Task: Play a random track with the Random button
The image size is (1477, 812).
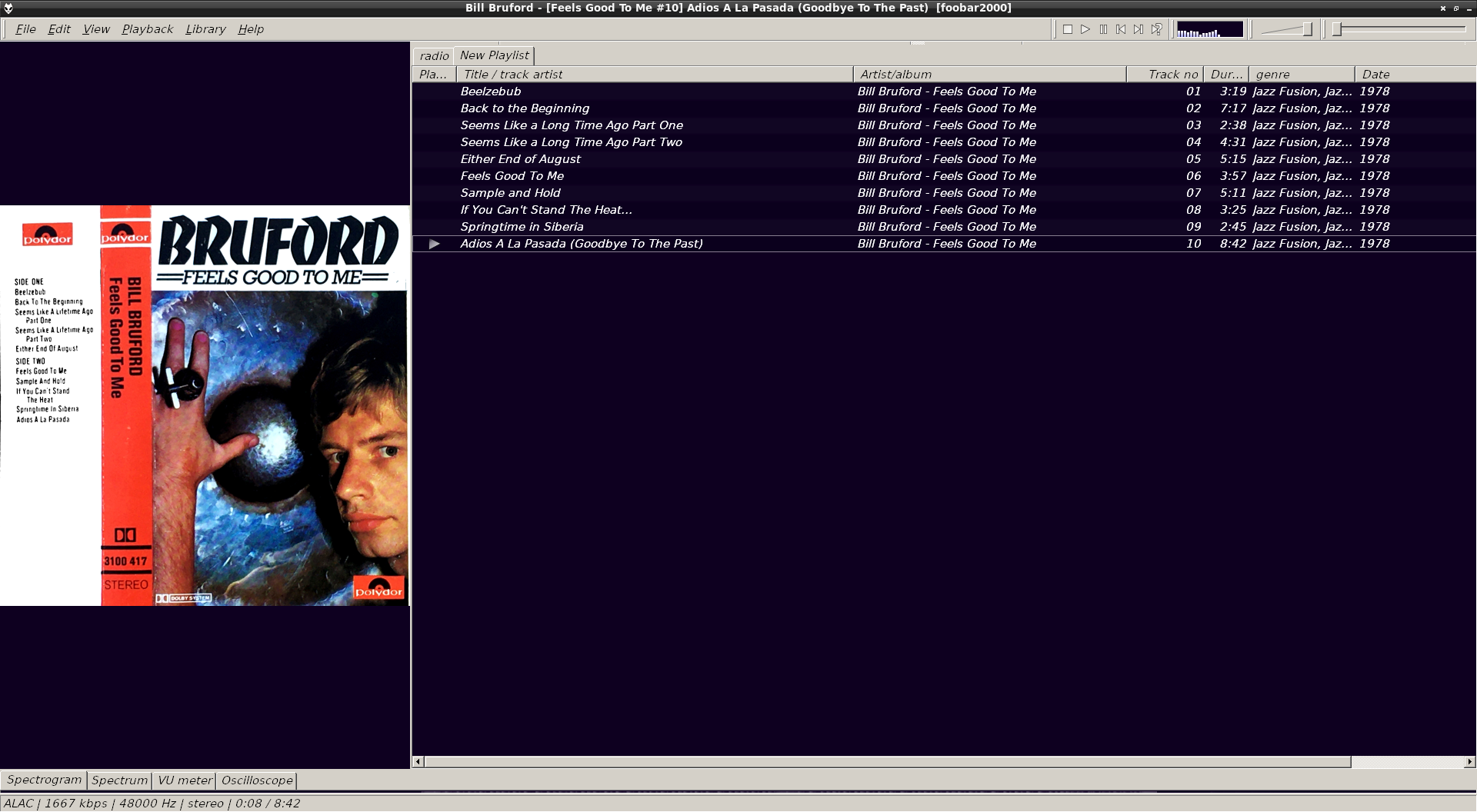Action: pos(1156,29)
